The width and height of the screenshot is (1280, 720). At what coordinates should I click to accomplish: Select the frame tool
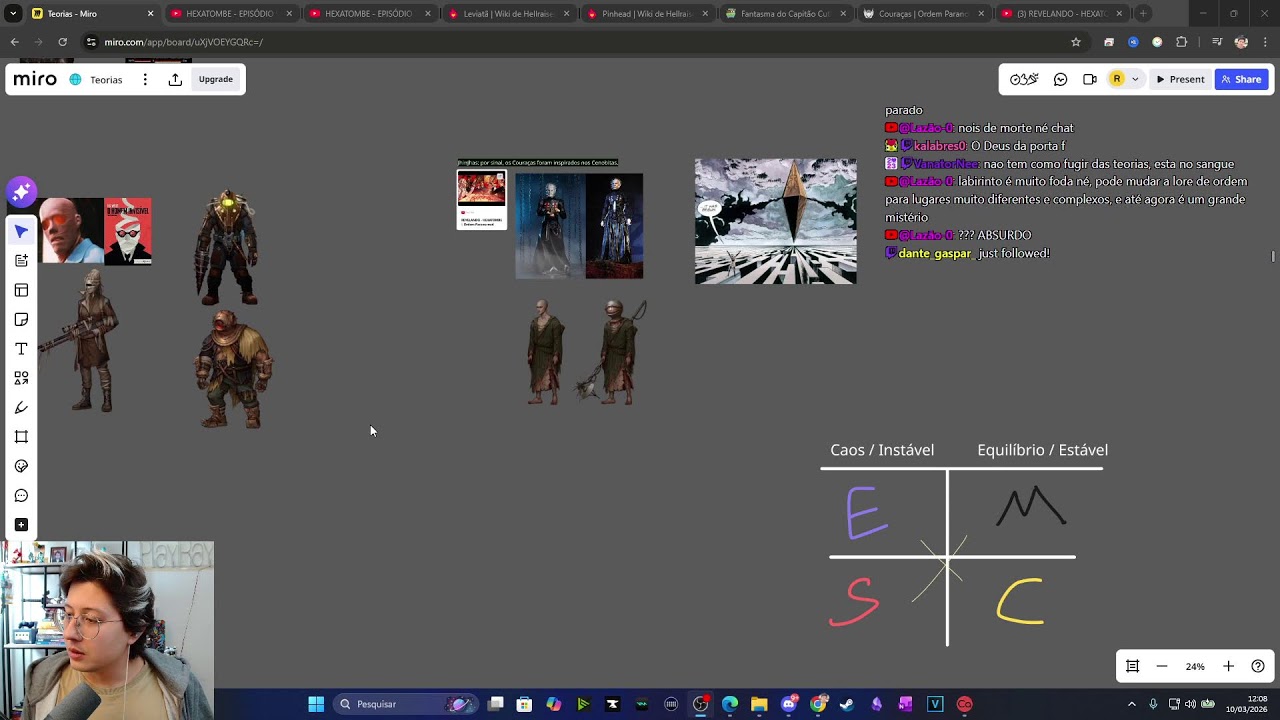(21, 437)
